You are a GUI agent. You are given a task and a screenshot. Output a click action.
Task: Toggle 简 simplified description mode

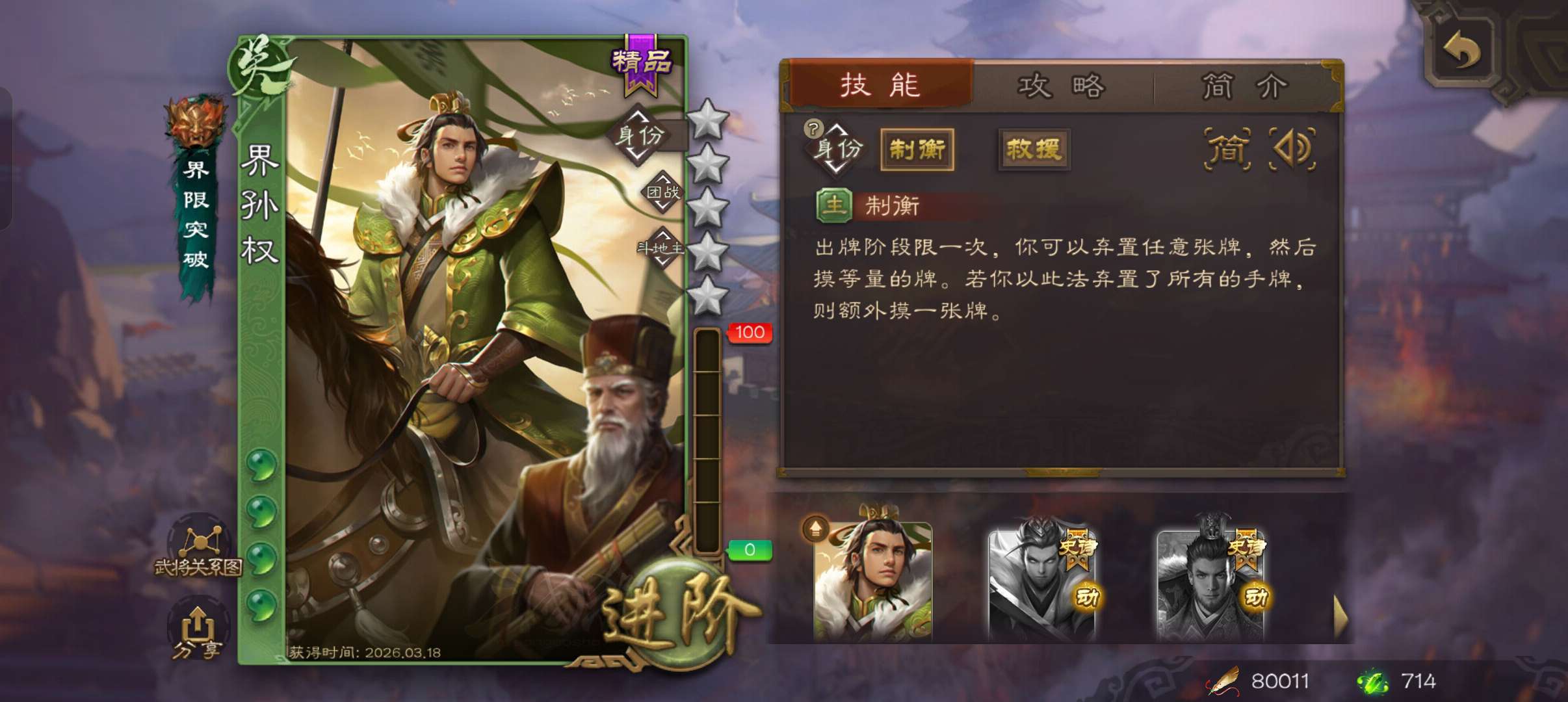tap(1227, 149)
